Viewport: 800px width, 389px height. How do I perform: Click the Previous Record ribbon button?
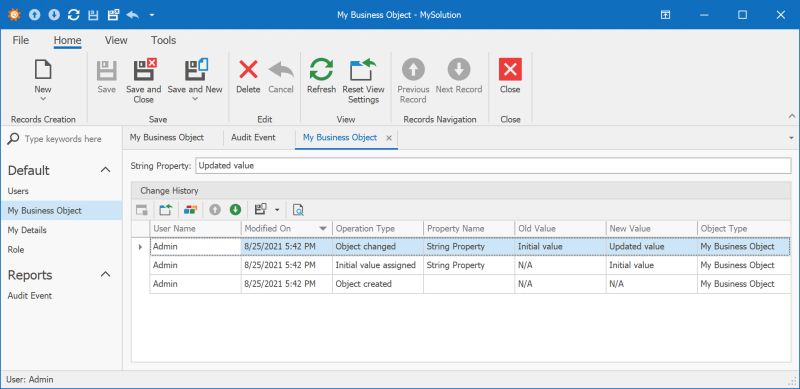[413, 81]
